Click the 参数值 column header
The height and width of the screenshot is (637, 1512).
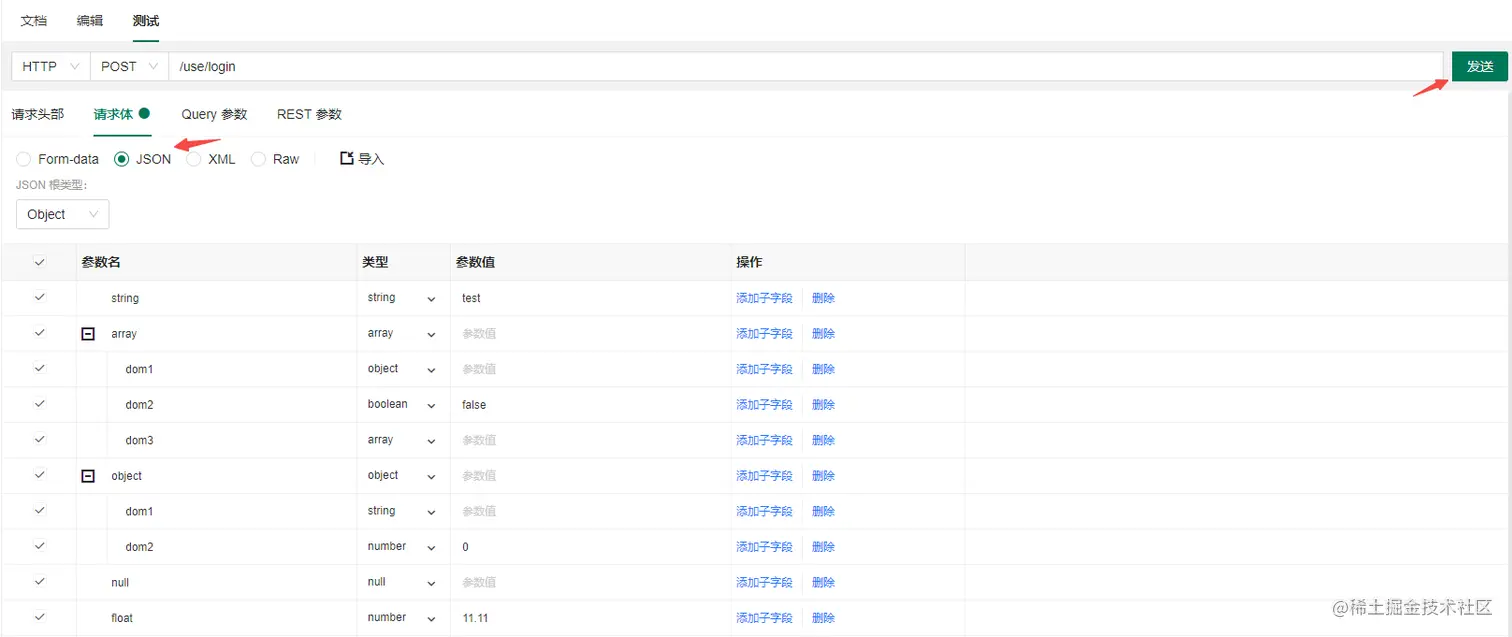[x=475, y=262]
